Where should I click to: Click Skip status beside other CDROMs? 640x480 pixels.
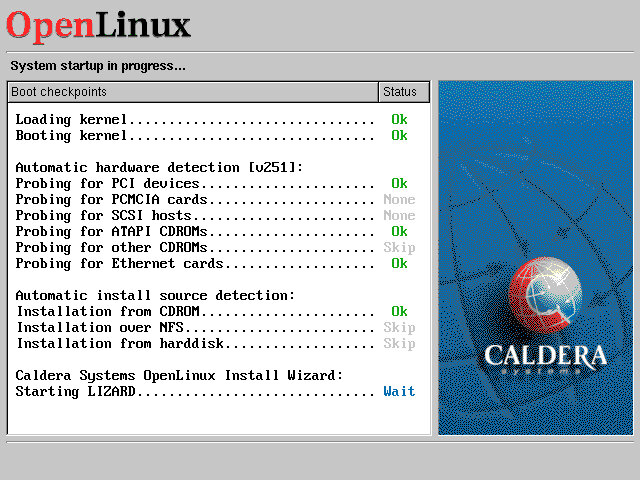click(399, 248)
